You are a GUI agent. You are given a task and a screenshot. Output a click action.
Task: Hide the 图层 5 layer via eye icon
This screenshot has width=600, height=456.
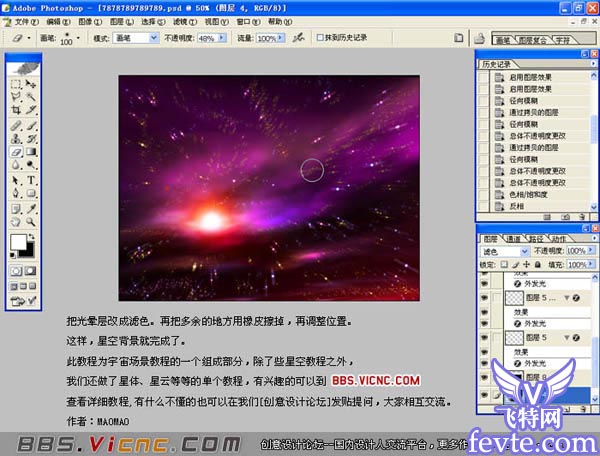tap(483, 338)
